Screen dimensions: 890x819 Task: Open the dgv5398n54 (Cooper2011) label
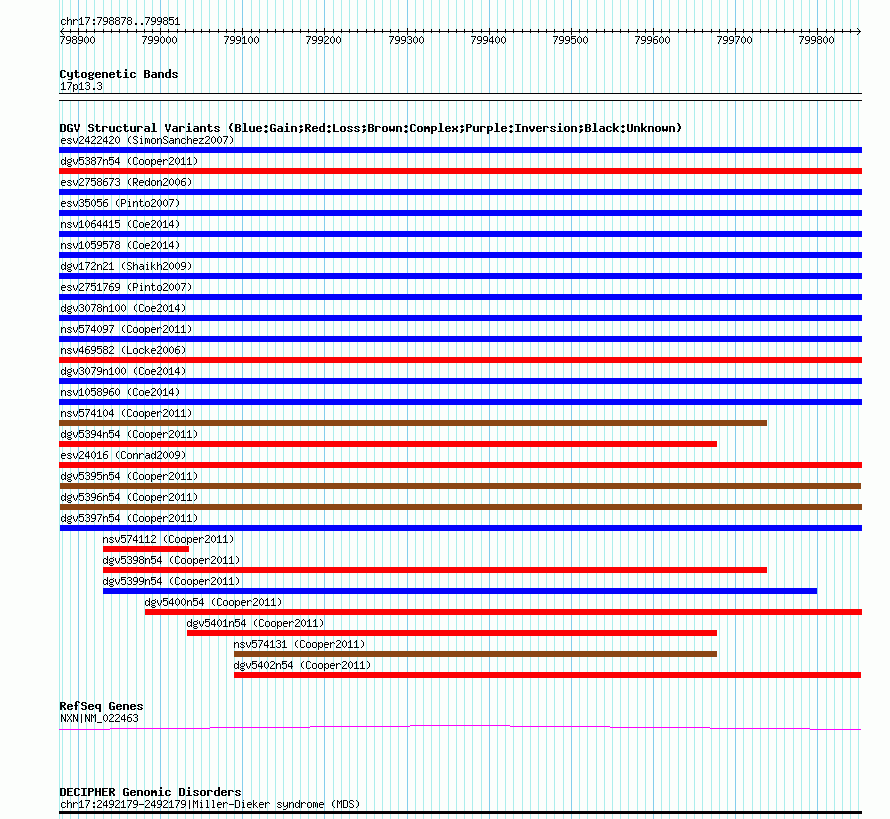(171, 560)
